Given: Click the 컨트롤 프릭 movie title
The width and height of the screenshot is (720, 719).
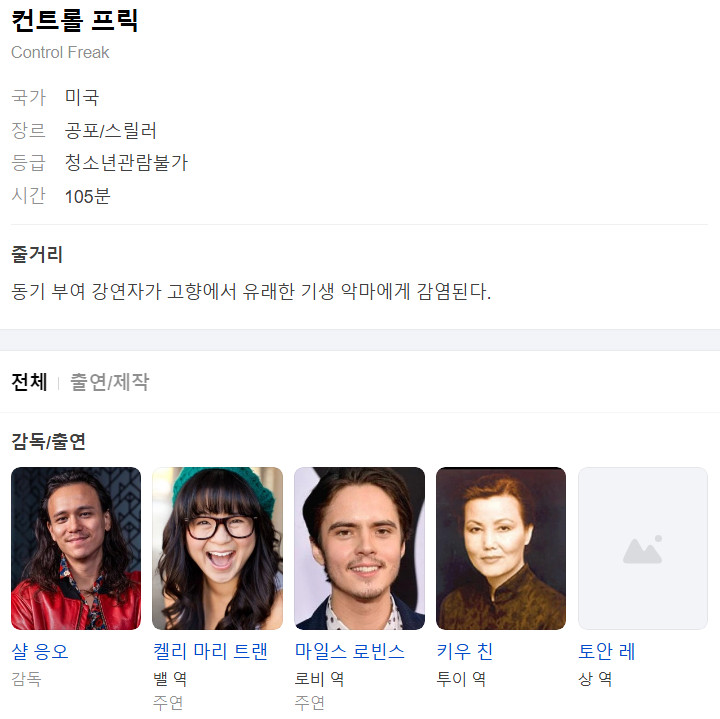Looking at the screenshot, I should [74, 20].
